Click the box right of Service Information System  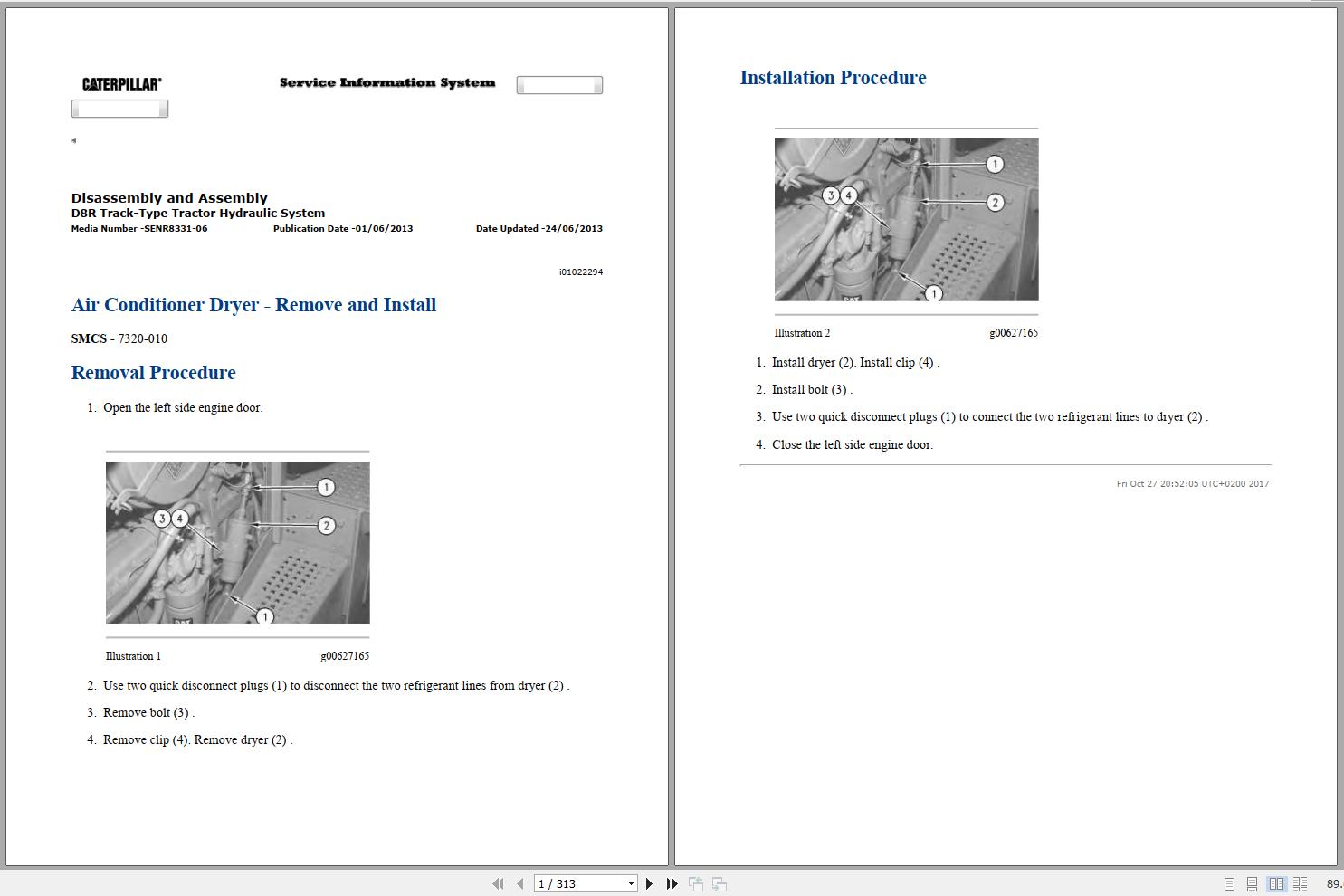(x=559, y=85)
